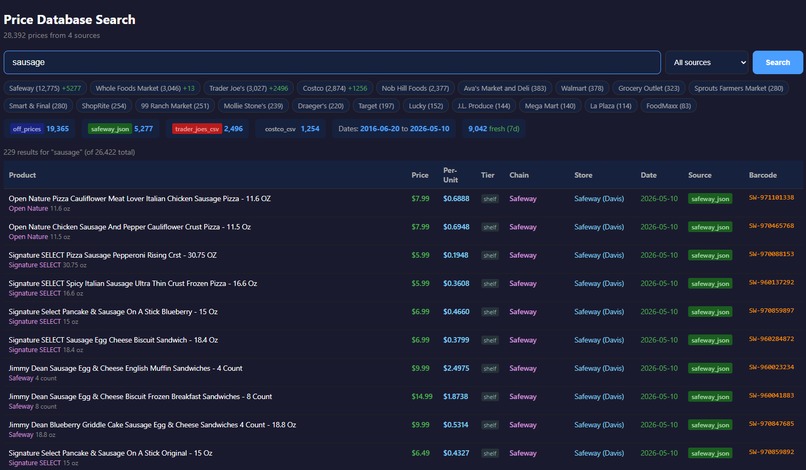Open Jimmy Dean English Muffin Sandwiches row

403,373
